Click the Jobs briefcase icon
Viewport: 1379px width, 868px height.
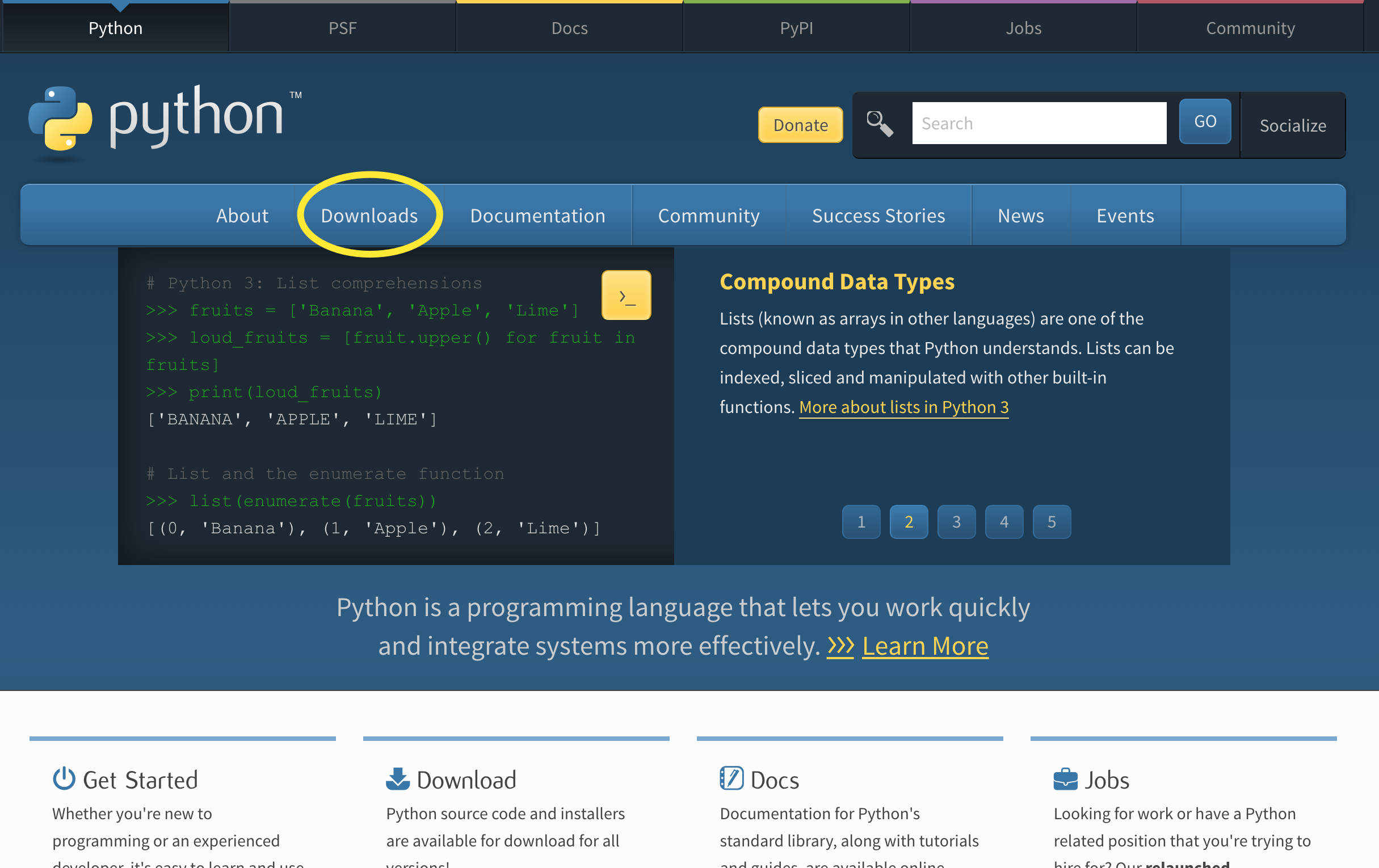point(1065,779)
